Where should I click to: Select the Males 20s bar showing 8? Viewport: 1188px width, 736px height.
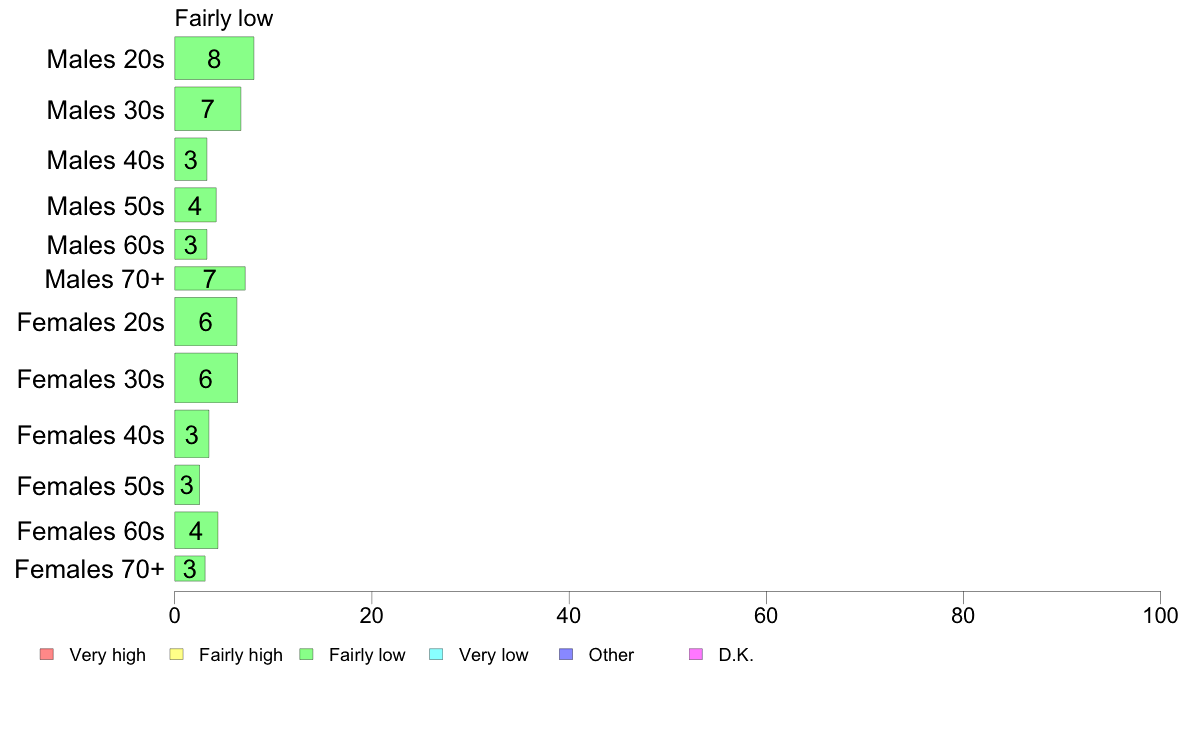pyautogui.click(x=214, y=58)
